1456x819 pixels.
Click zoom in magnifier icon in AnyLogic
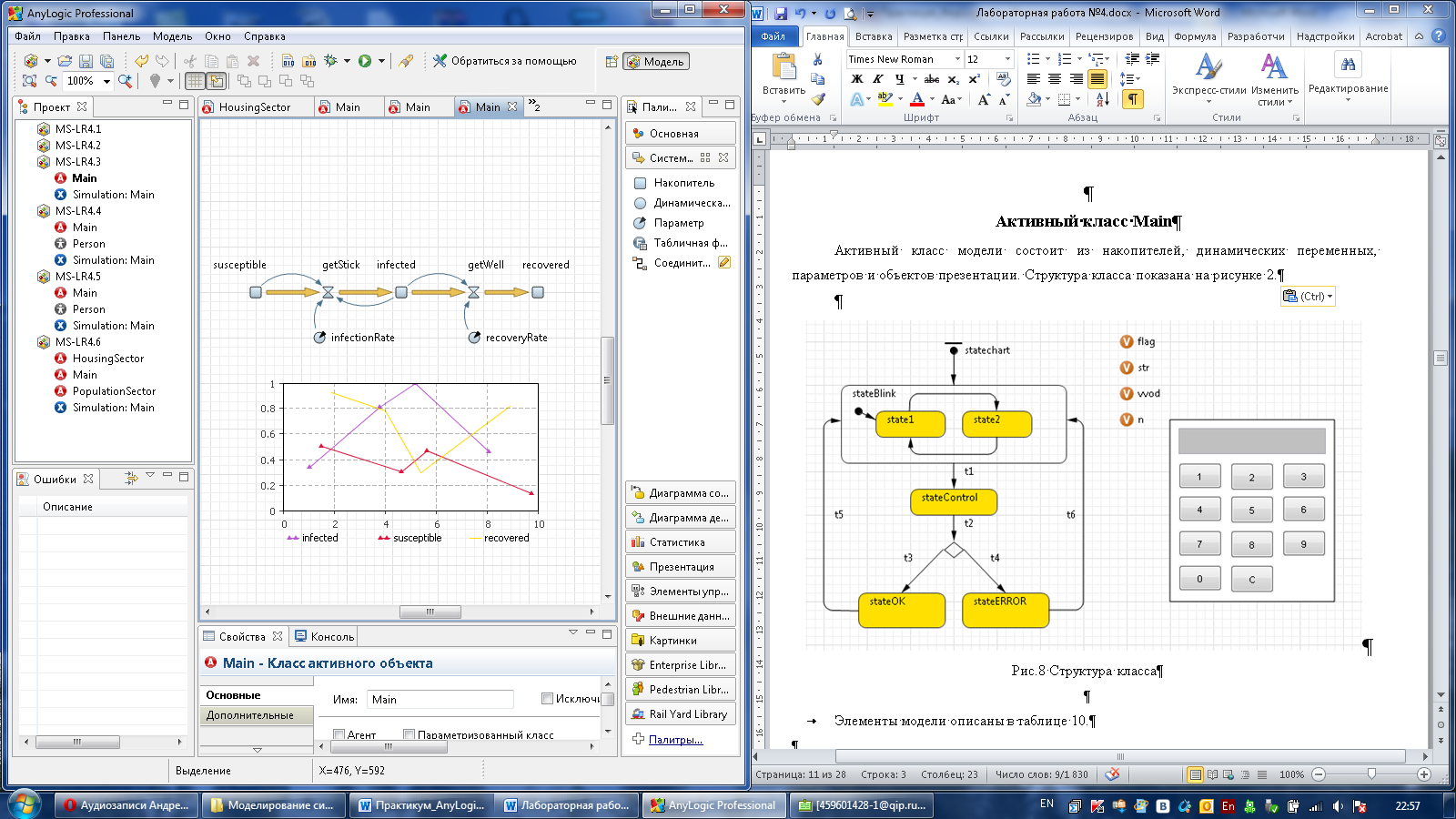pyautogui.click(x=126, y=81)
